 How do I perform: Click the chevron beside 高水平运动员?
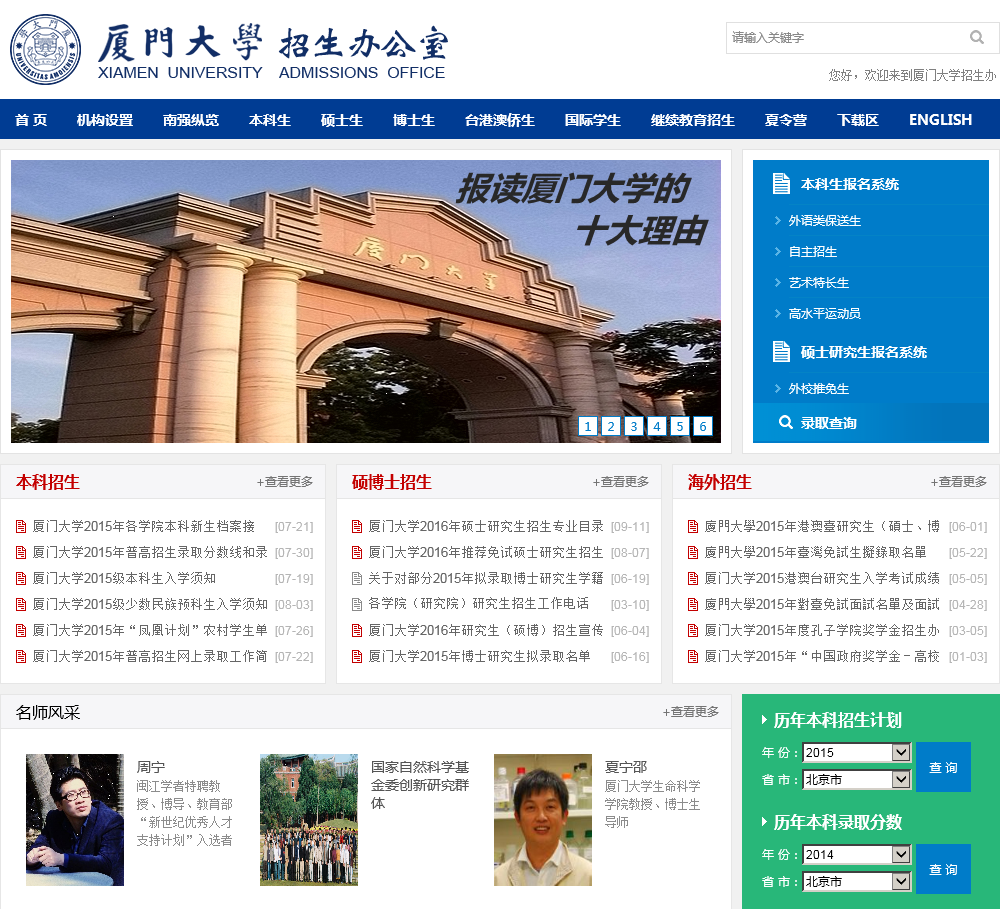[x=777, y=313]
